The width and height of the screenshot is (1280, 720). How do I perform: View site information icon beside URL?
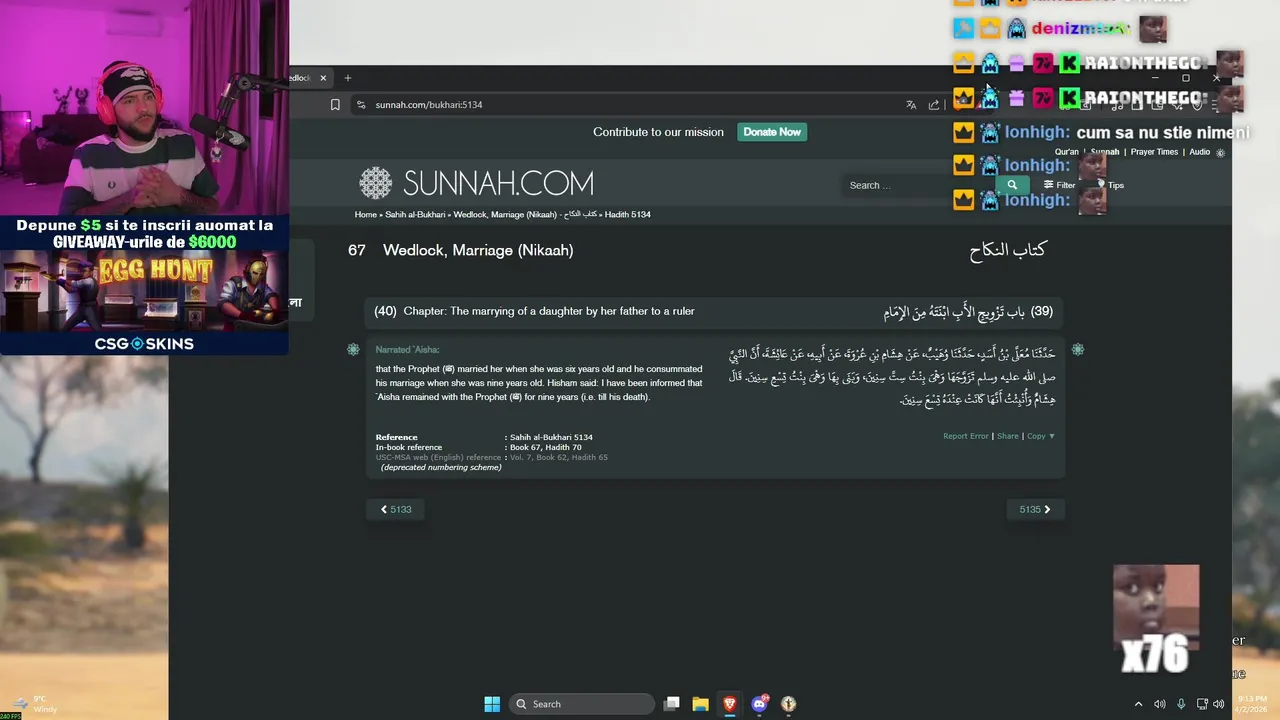tap(361, 104)
